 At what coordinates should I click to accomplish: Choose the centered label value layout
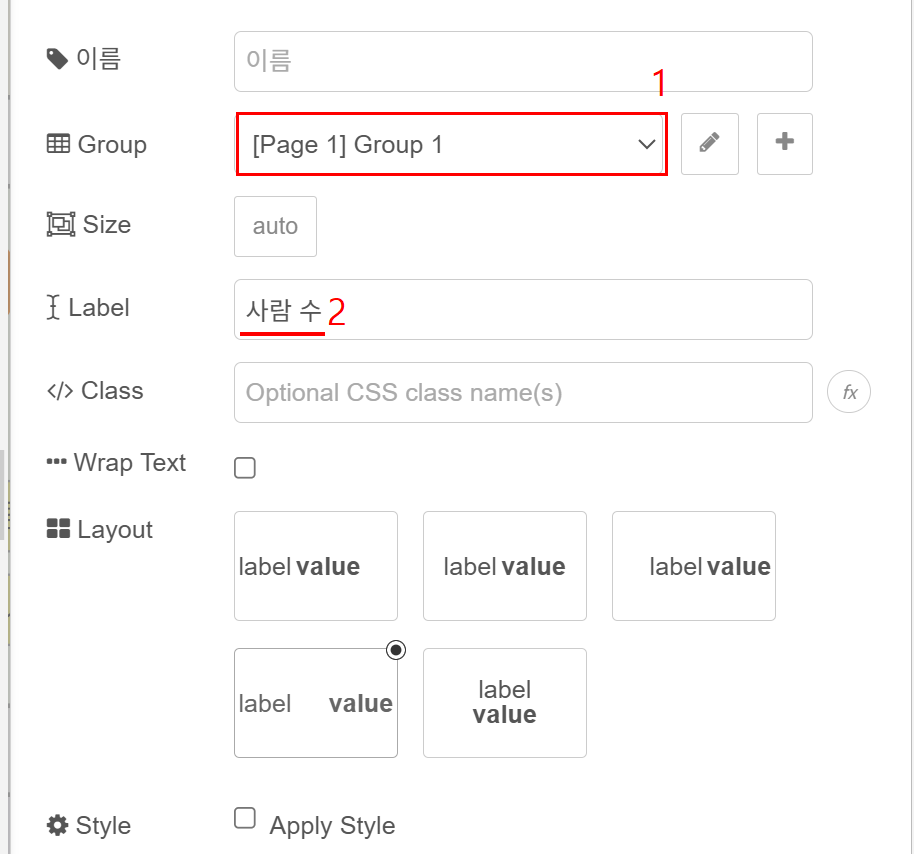[x=504, y=566]
